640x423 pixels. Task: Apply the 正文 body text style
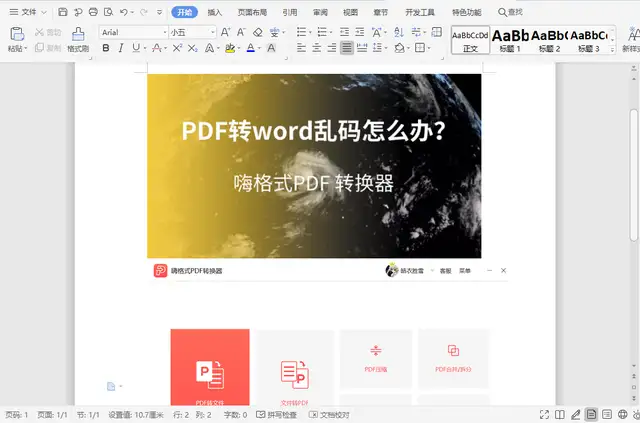coord(470,40)
